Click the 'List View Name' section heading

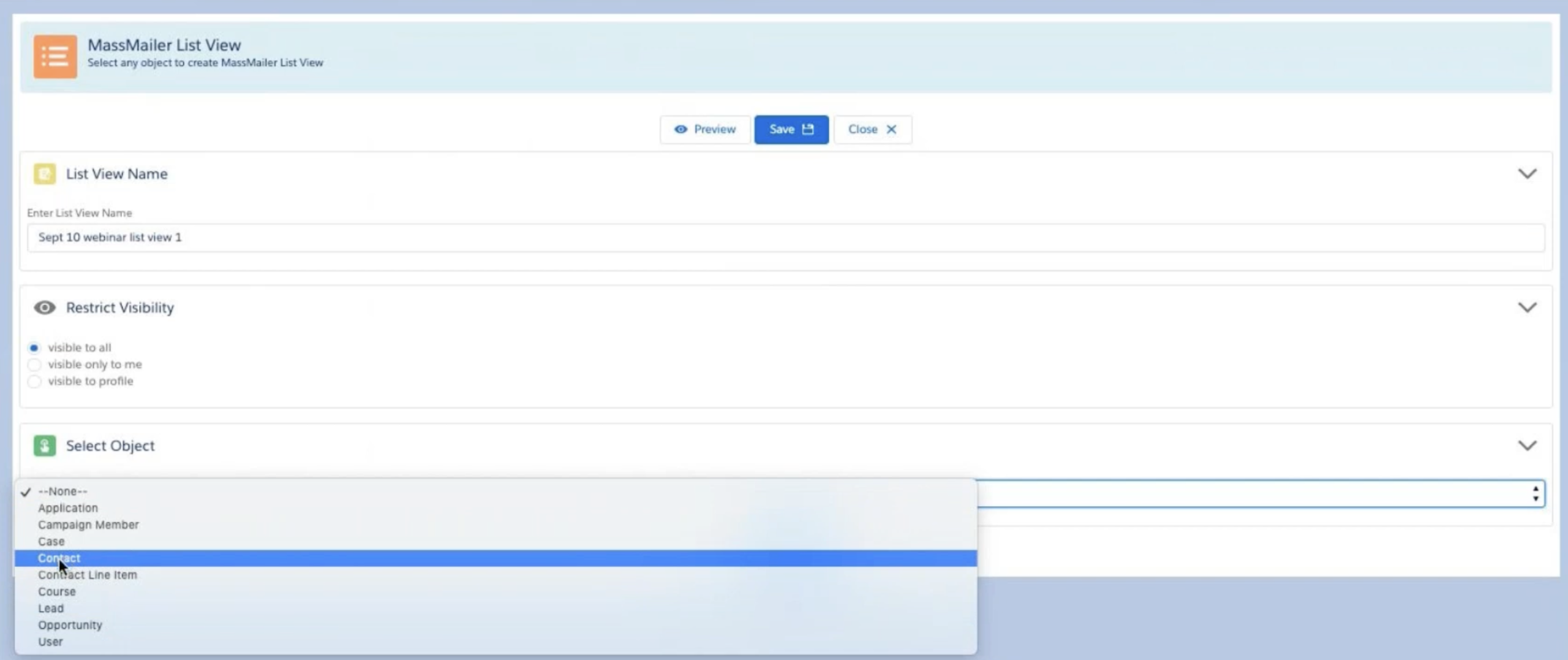[116, 174]
